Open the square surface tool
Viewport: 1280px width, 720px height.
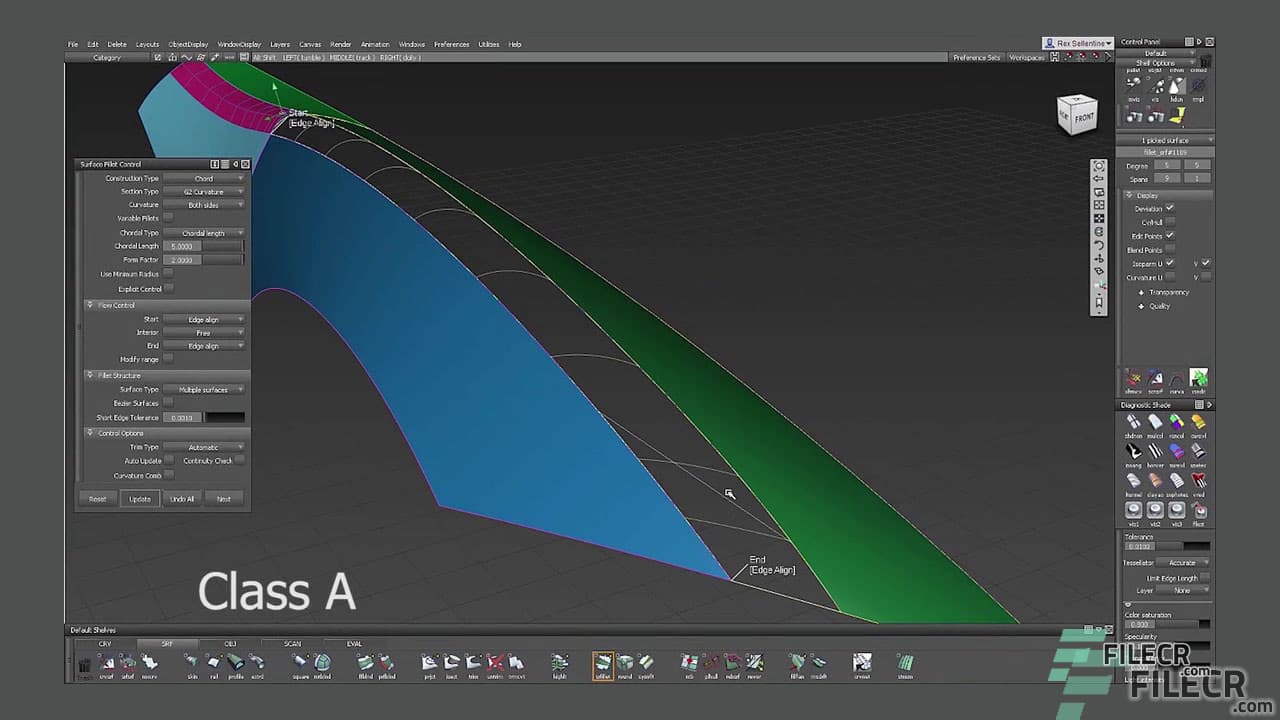(x=300, y=663)
